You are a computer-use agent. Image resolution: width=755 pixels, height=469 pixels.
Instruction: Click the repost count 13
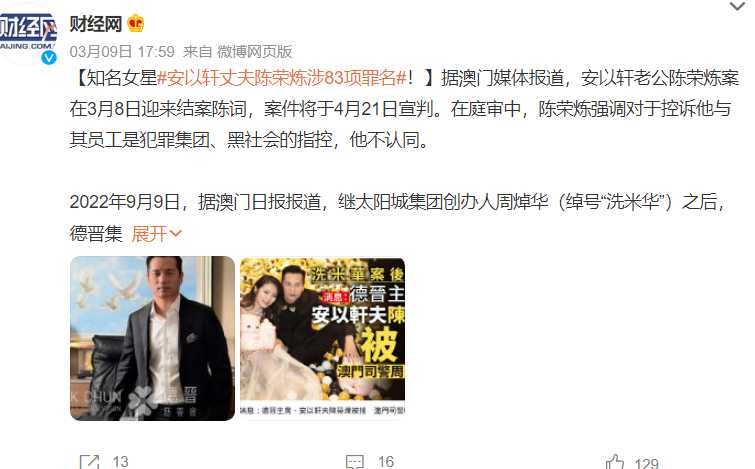[120, 462]
